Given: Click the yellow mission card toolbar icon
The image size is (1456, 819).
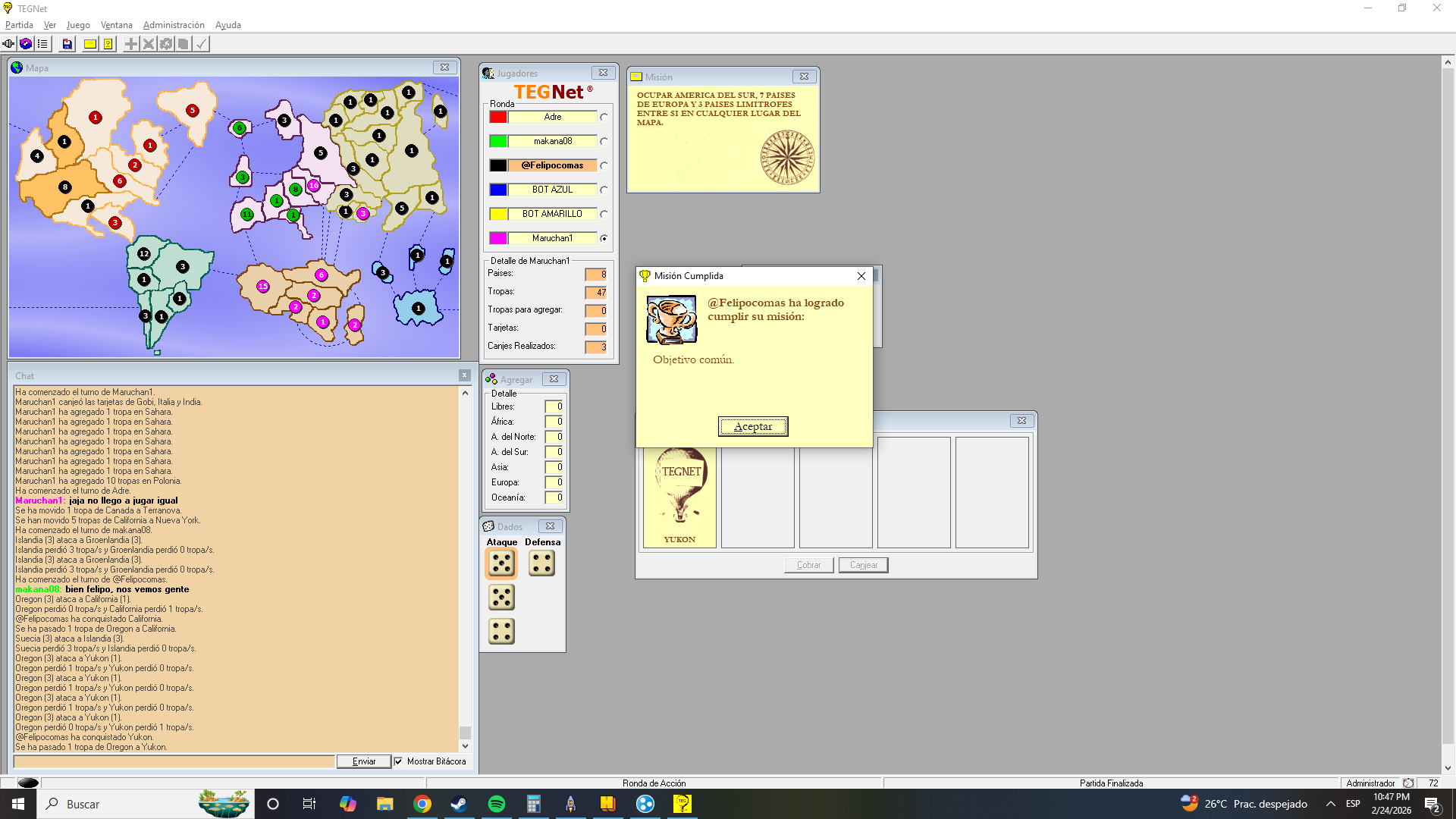Looking at the screenshot, I should pos(90,44).
